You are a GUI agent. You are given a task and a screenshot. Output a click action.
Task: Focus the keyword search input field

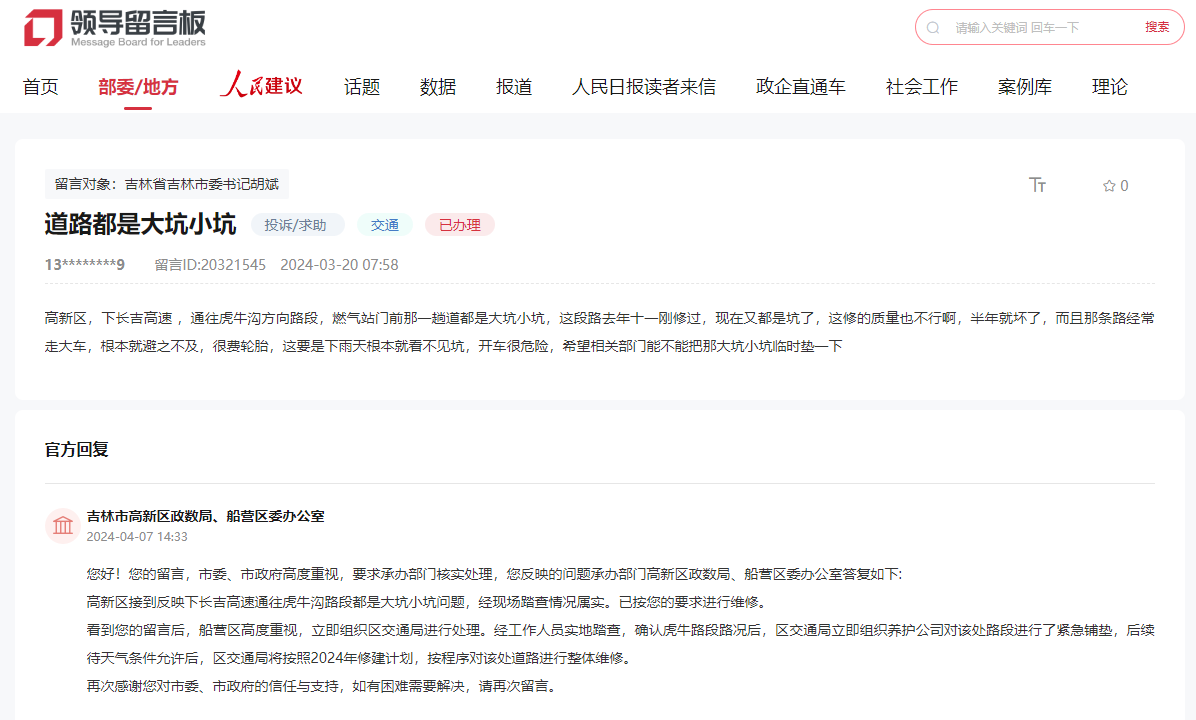pyautogui.click(x=1040, y=28)
